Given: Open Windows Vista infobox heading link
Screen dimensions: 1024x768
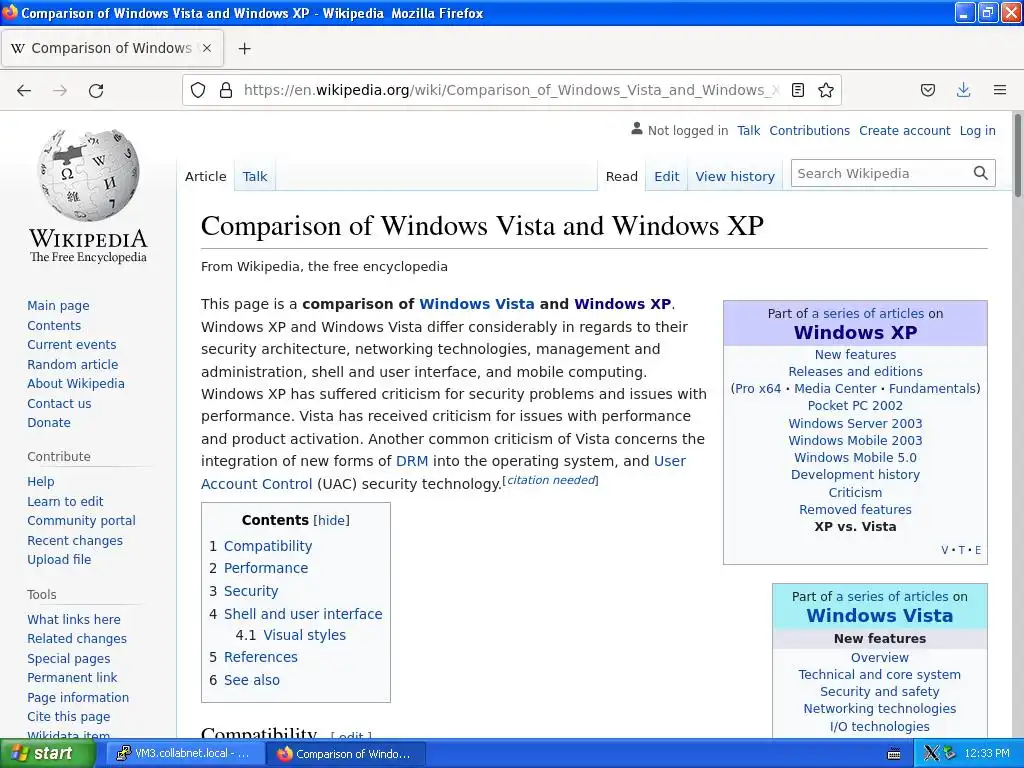Looking at the screenshot, I should (x=880, y=616).
